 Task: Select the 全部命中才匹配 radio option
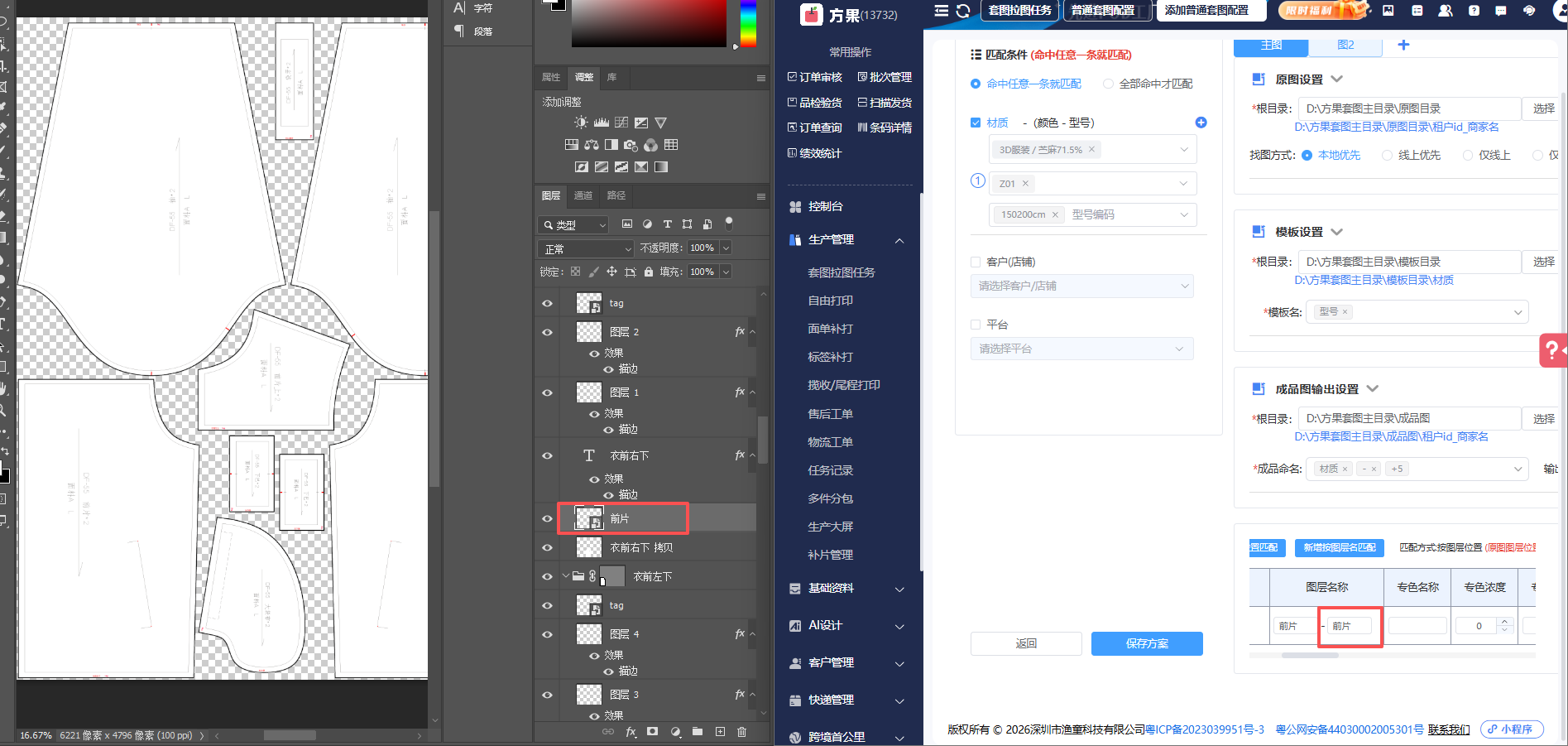(x=1108, y=84)
